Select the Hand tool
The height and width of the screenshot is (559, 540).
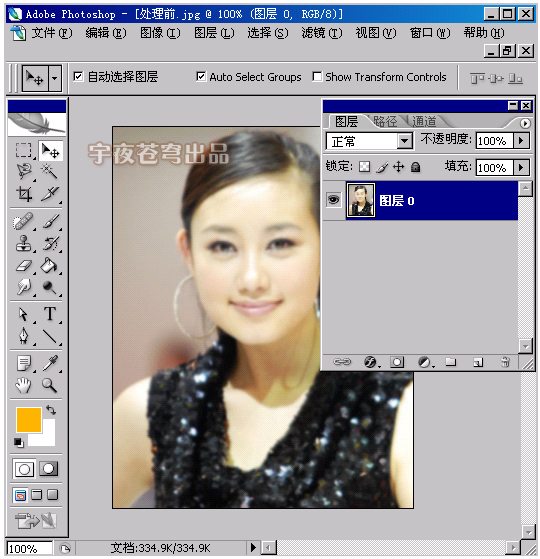click(x=24, y=386)
